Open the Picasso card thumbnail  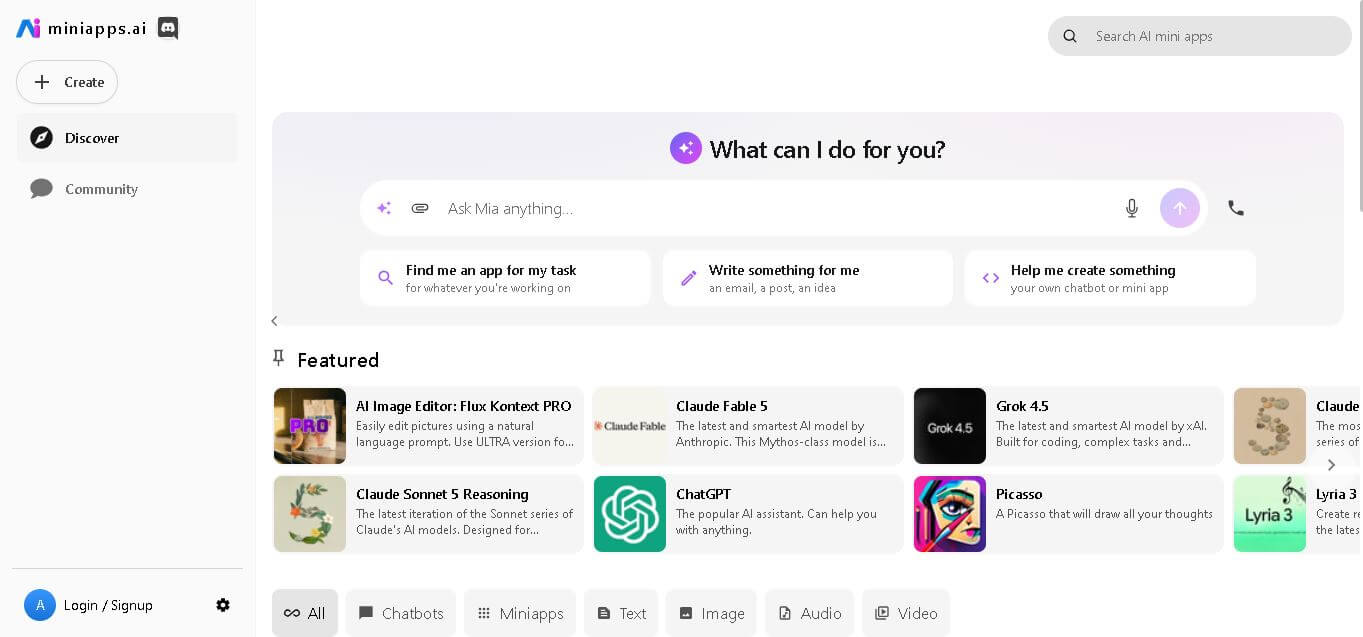coord(950,514)
